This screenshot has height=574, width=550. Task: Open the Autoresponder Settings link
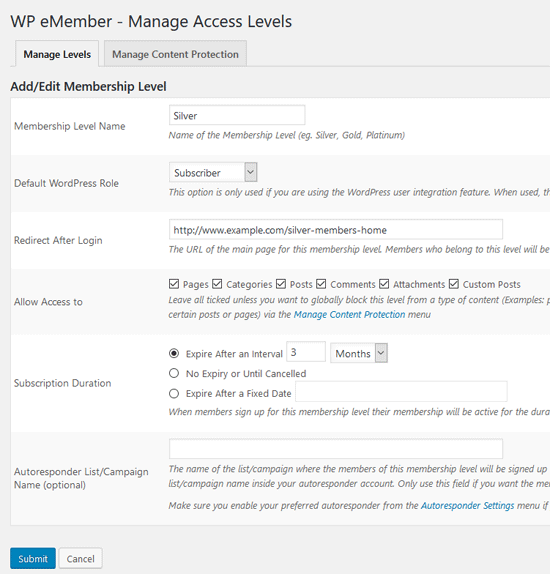pos(468,506)
